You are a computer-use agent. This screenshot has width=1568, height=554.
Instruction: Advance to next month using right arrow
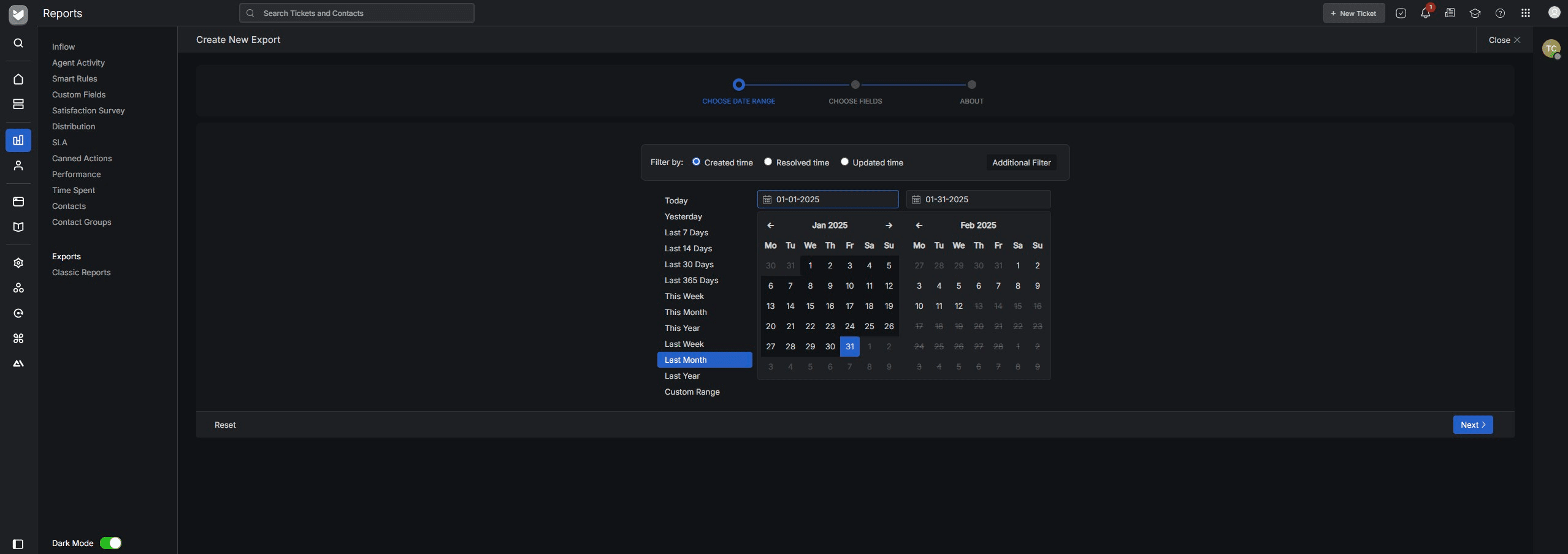pos(889,226)
